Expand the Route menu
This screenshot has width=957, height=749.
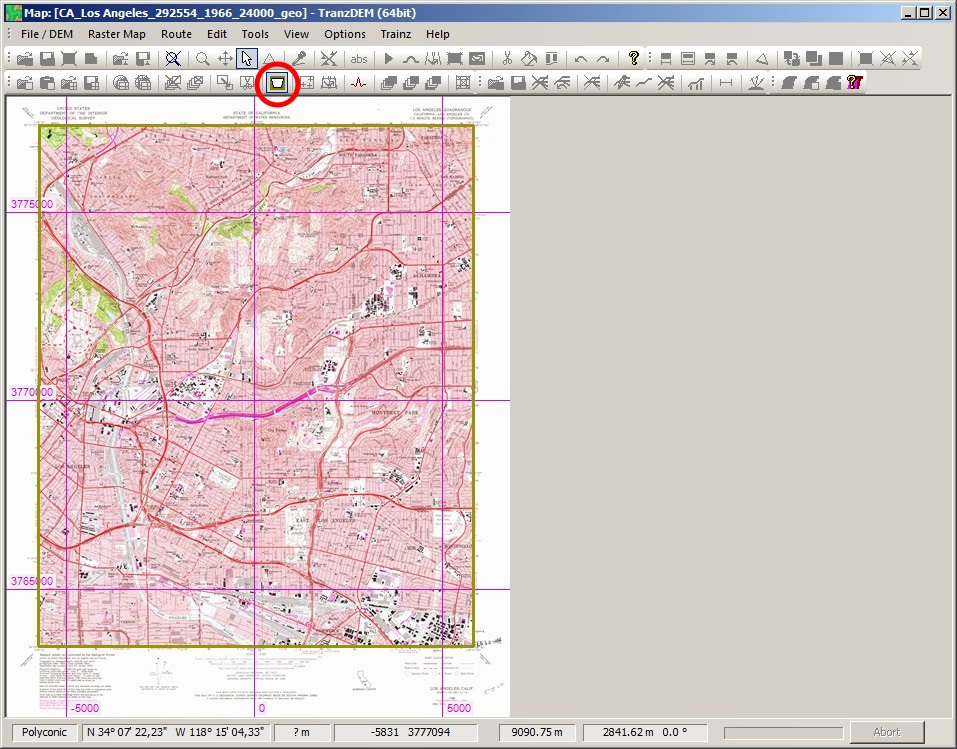tap(176, 34)
